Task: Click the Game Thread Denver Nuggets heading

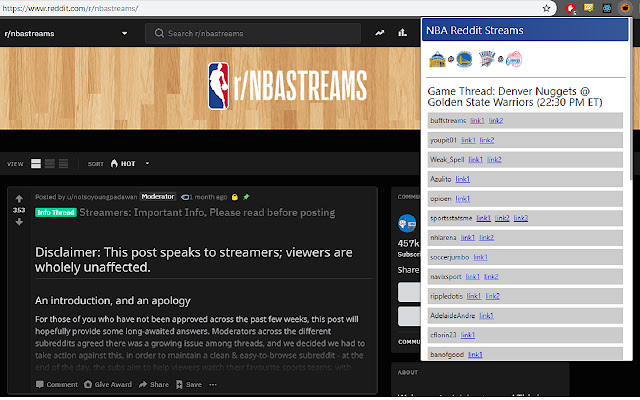Action: 515,97
